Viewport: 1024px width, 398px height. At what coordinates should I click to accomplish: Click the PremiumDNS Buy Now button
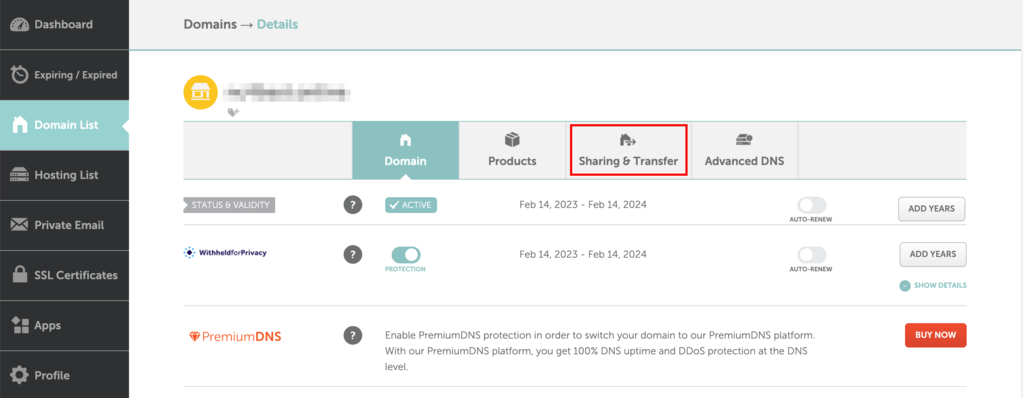tap(935, 335)
